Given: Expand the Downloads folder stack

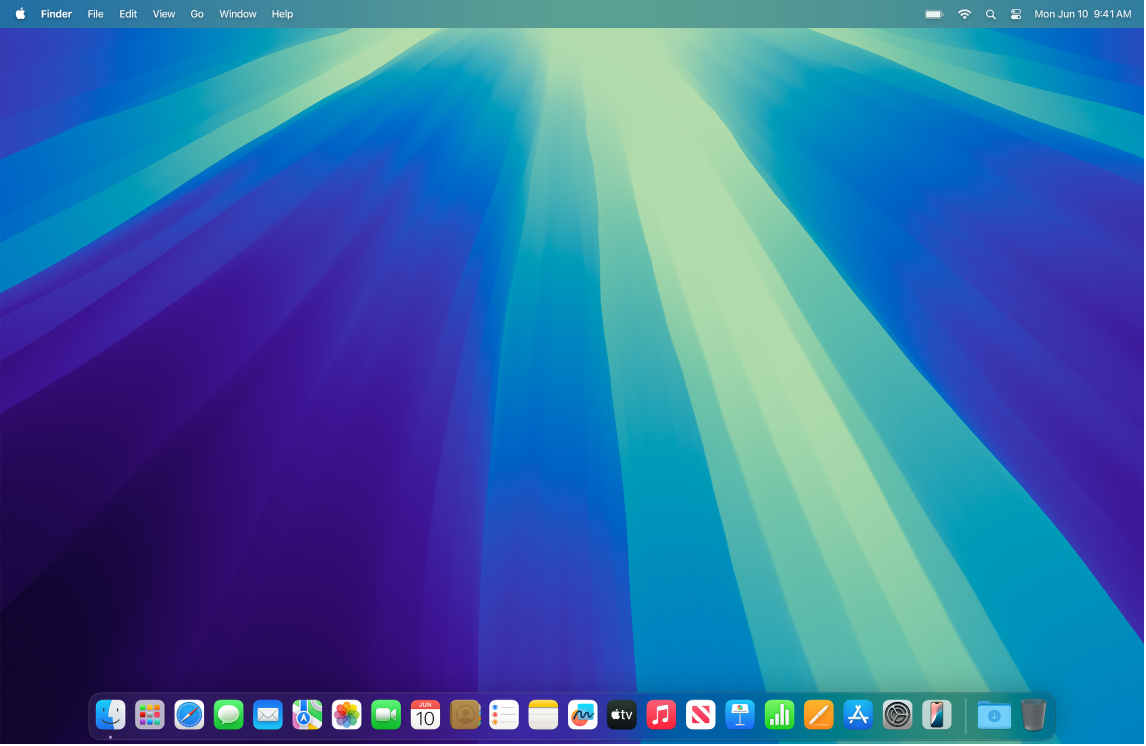Looking at the screenshot, I should pos(994,715).
